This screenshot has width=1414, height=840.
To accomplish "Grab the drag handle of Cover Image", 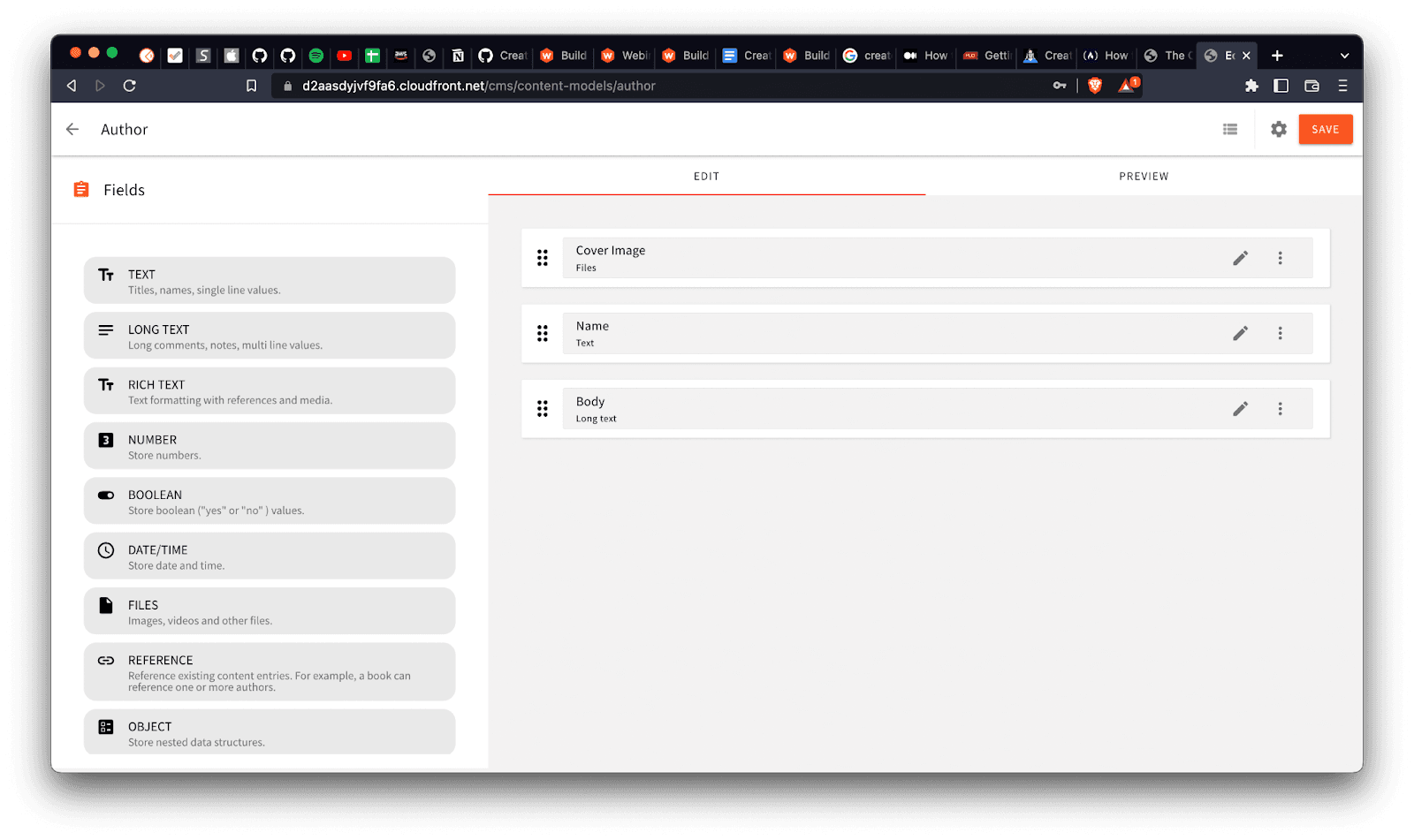I will (x=543, y=258).
